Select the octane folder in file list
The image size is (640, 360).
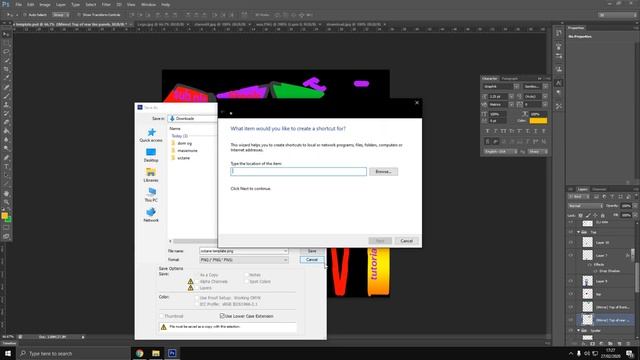pos(184,158)
